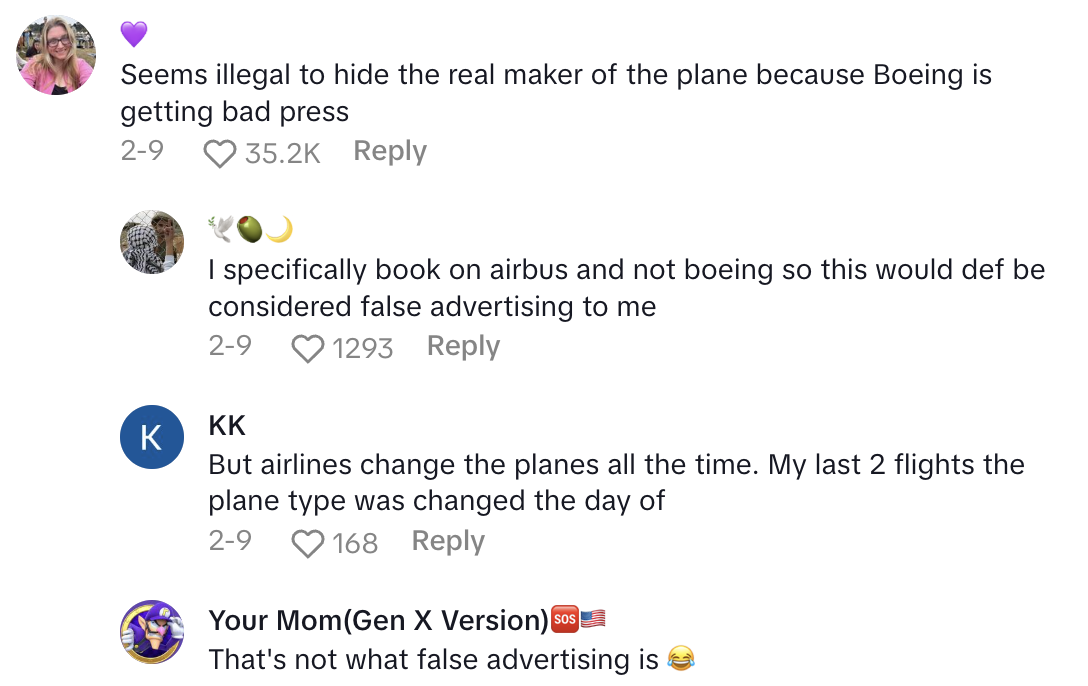Click the 1293 like count
Viewport: 1088px width, 686px height.
(362, 348)
